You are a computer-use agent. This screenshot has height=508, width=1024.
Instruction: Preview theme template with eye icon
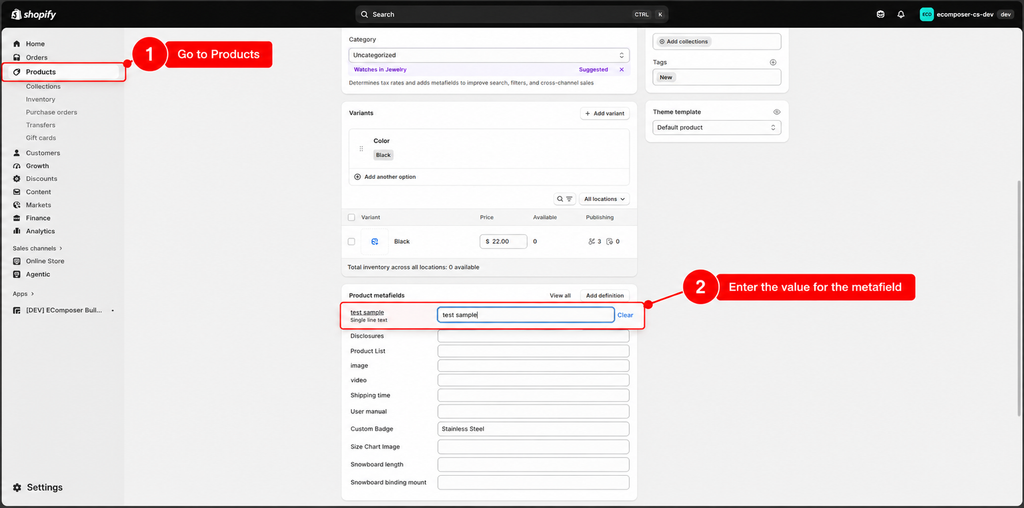tap(776, 112)
